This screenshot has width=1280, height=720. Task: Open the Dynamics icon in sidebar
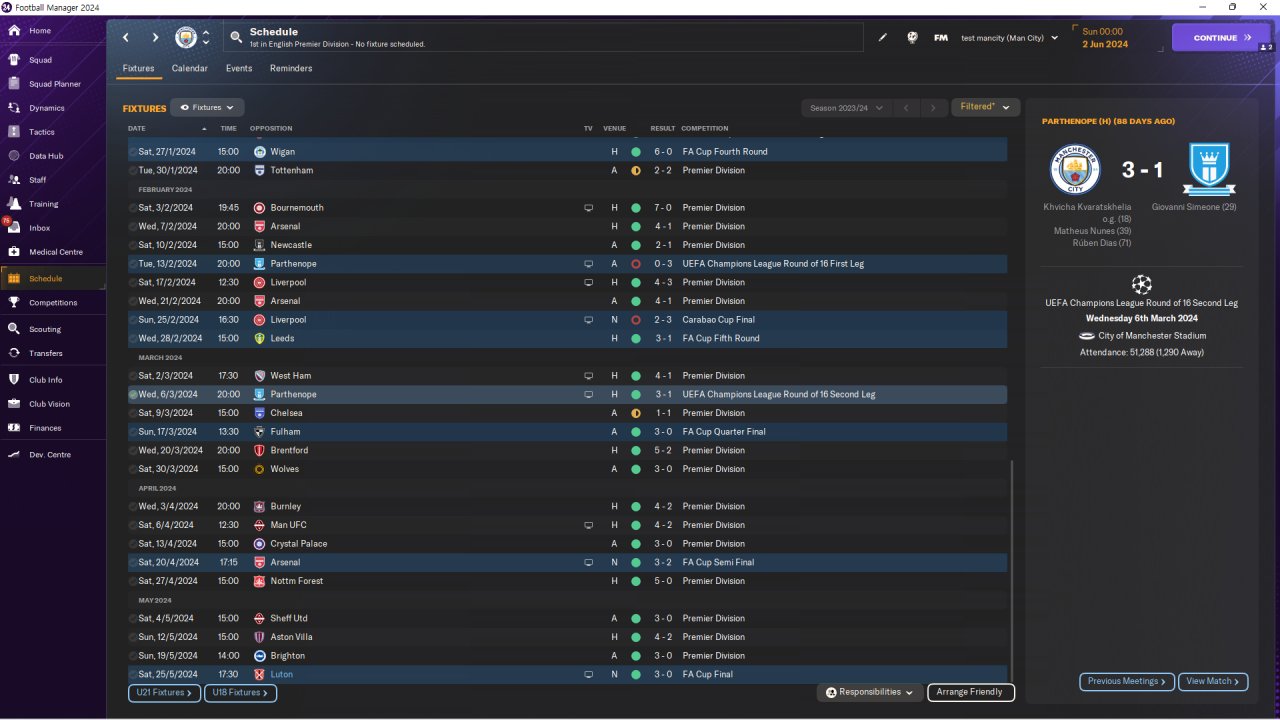pyautogui.click(x=14, y=108)
